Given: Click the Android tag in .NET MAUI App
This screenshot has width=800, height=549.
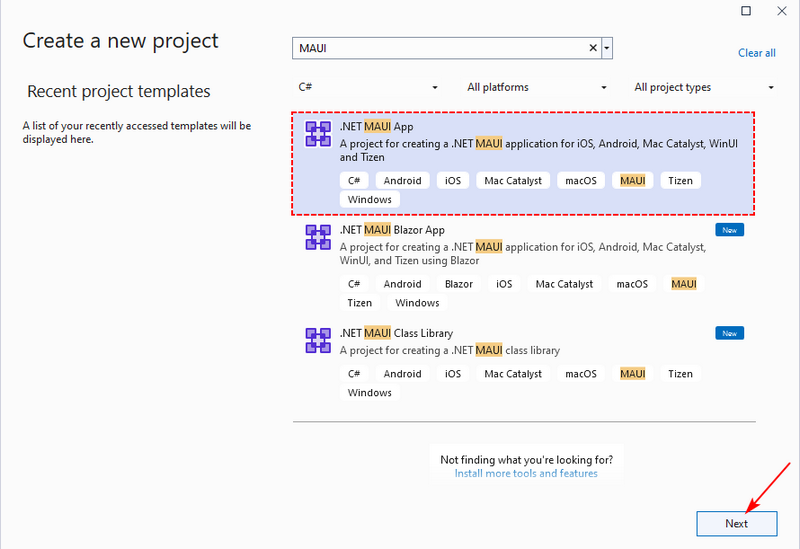Looking at the screenshot, I should tap(403, 181).
